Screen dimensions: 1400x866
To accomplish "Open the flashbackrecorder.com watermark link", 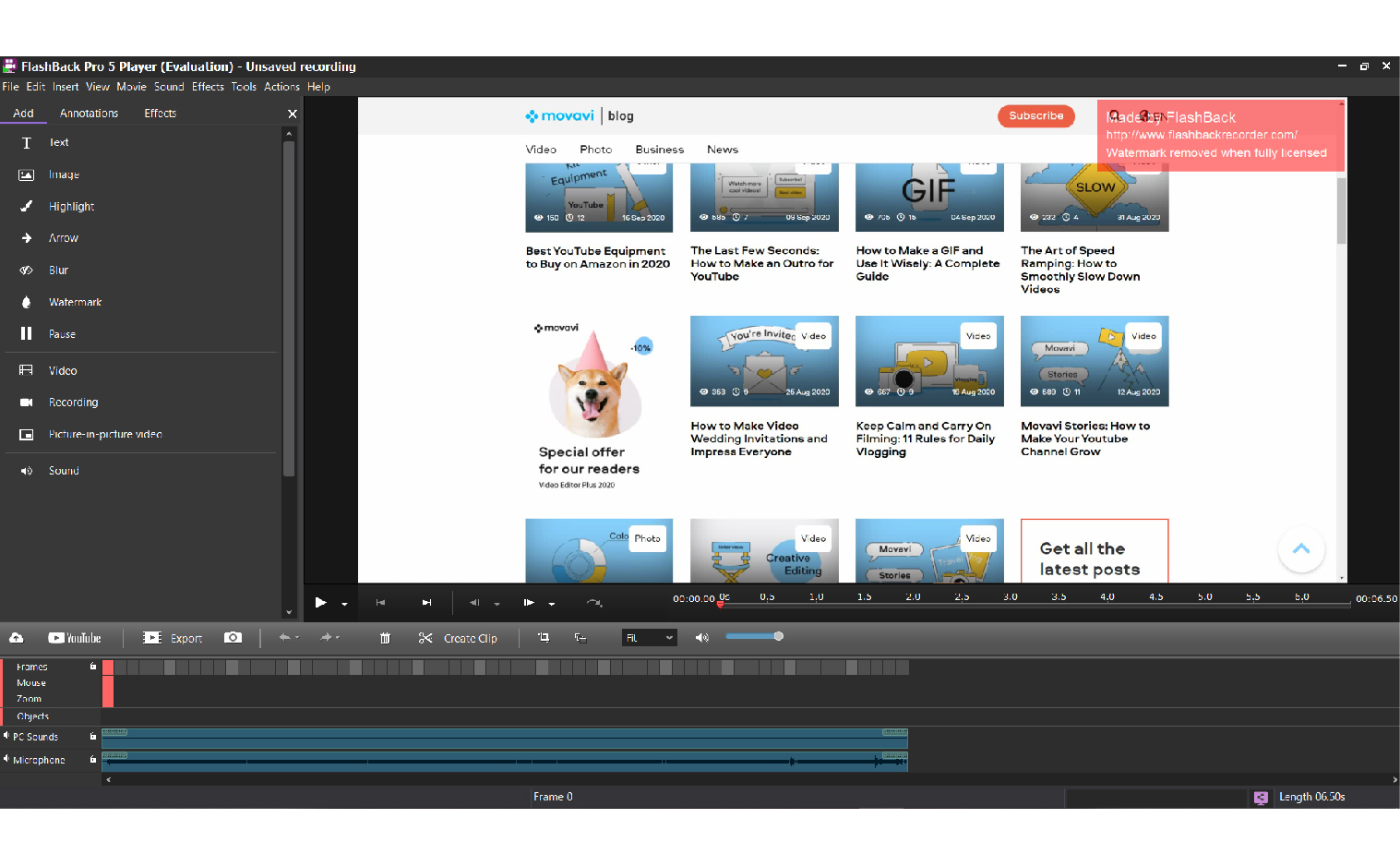I will pos(1202,135).
